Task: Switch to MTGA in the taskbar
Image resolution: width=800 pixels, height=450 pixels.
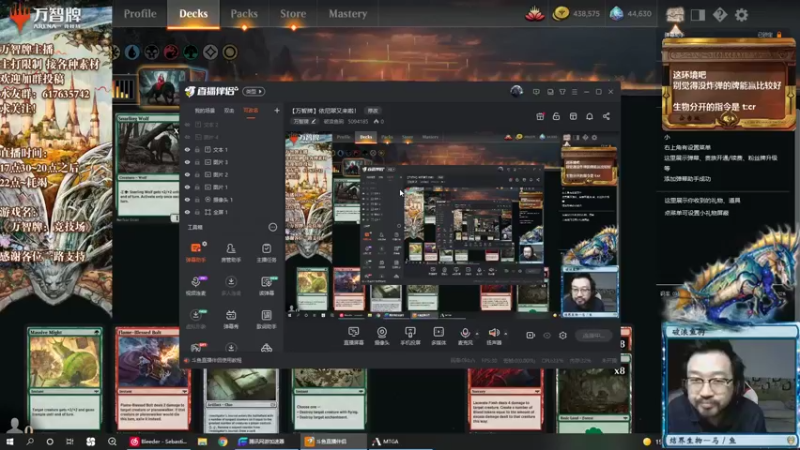Action: pyautogui.click(x=386, y=441)
